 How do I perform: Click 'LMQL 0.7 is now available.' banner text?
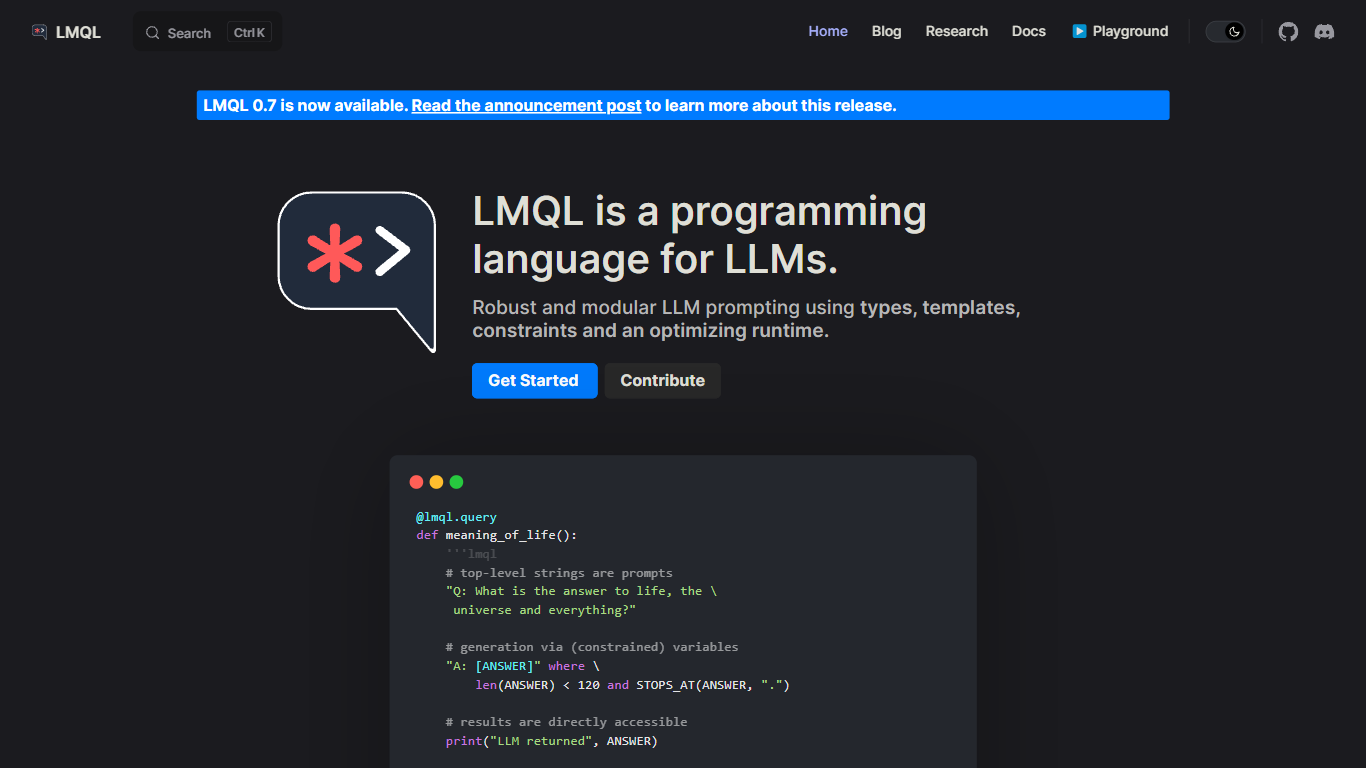(x=305, y=105)
